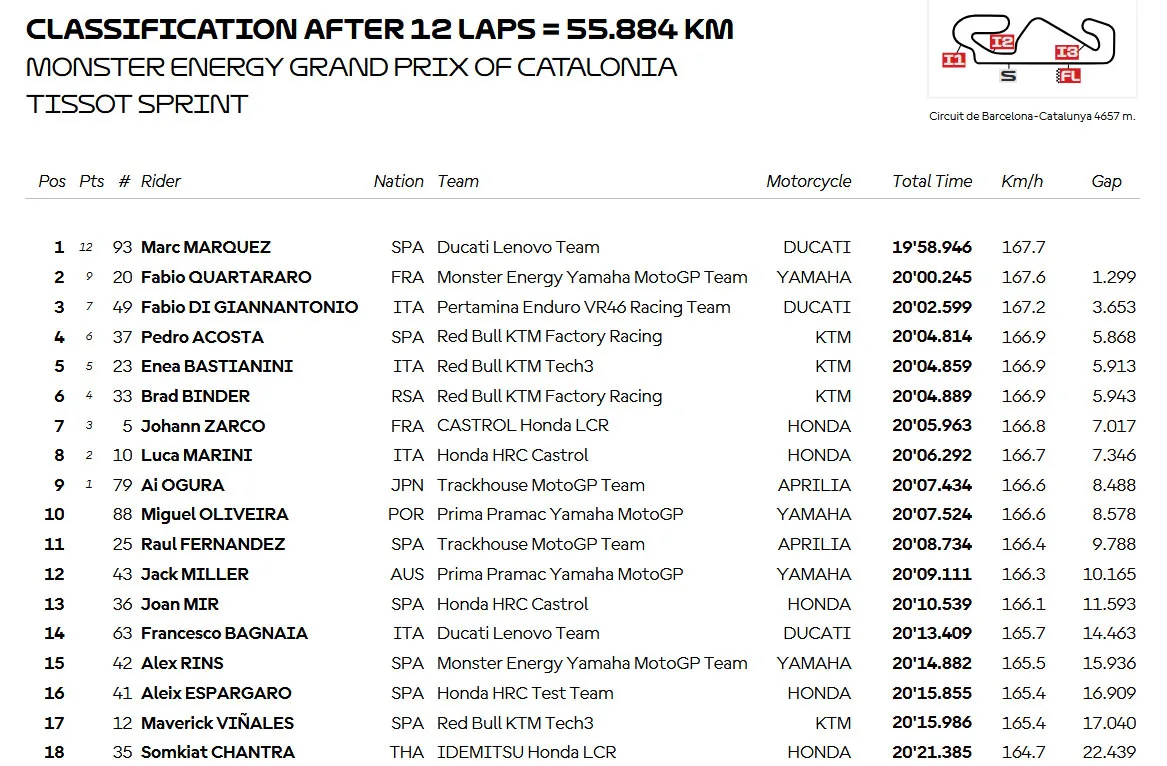Click the I3 marker on circuit map
Screen dimensions: 1167x766
(1067, 51)
